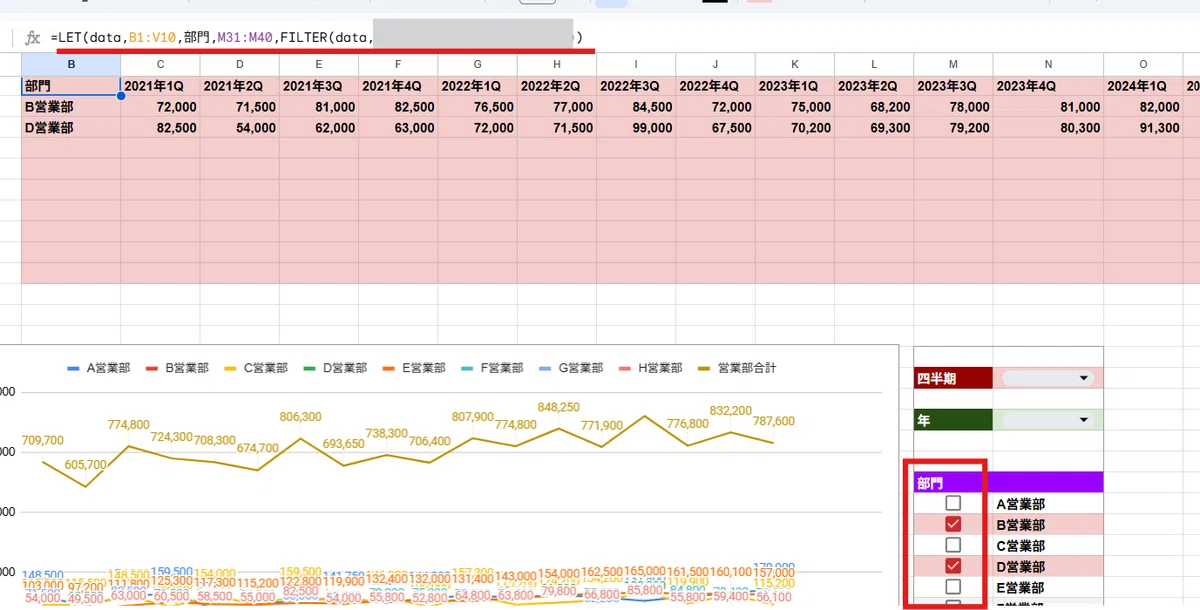
Task: Click the G営業部 legend entry in chart
Action: pyautogui.click(x=572, y=368)
